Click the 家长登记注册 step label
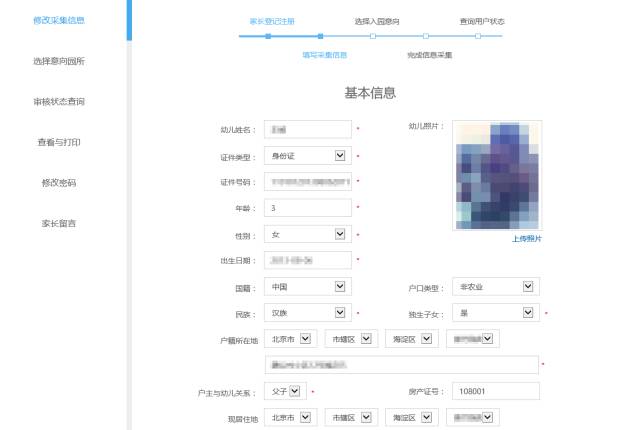The image size is (640, 430). click(x=272, y=21)
